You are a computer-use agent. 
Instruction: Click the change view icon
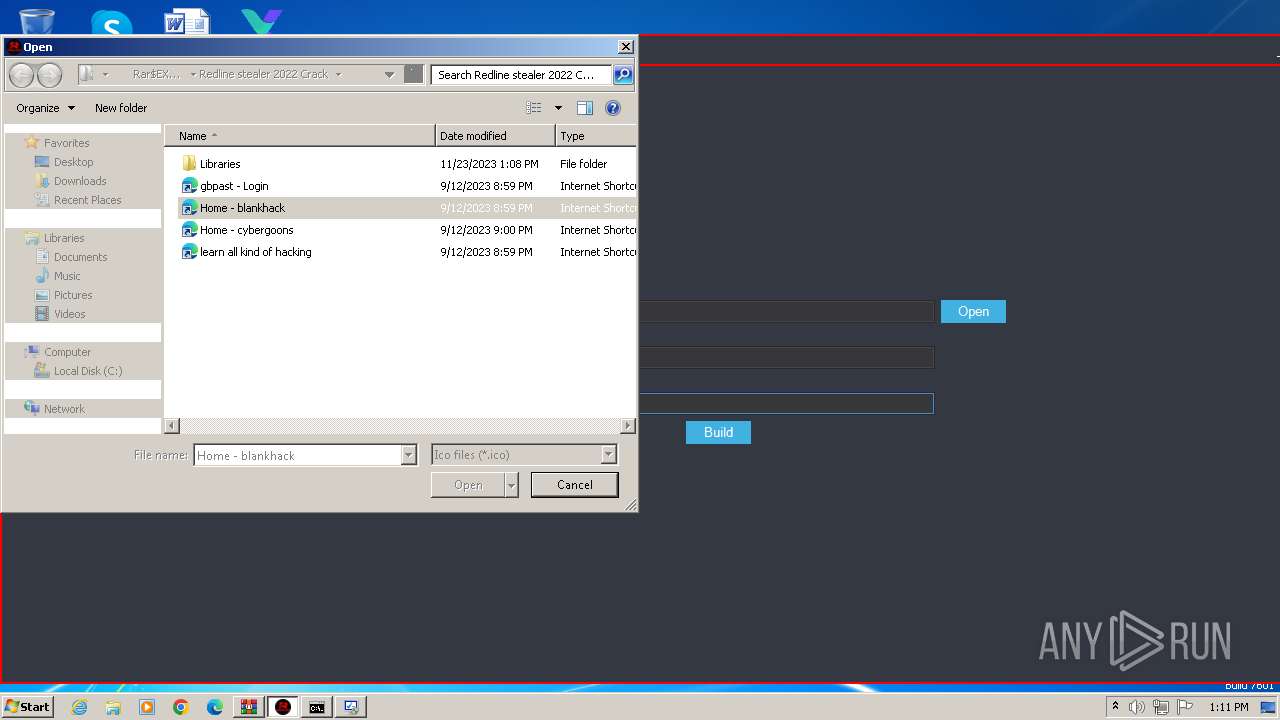(534, 108)
